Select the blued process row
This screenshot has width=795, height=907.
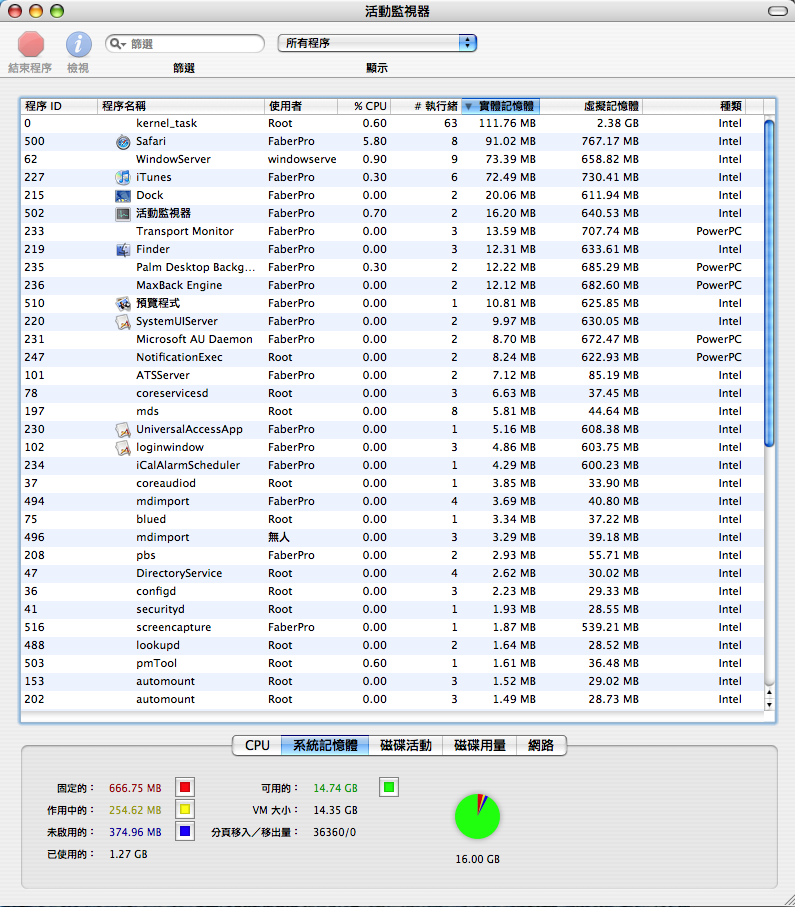[392, 519]
